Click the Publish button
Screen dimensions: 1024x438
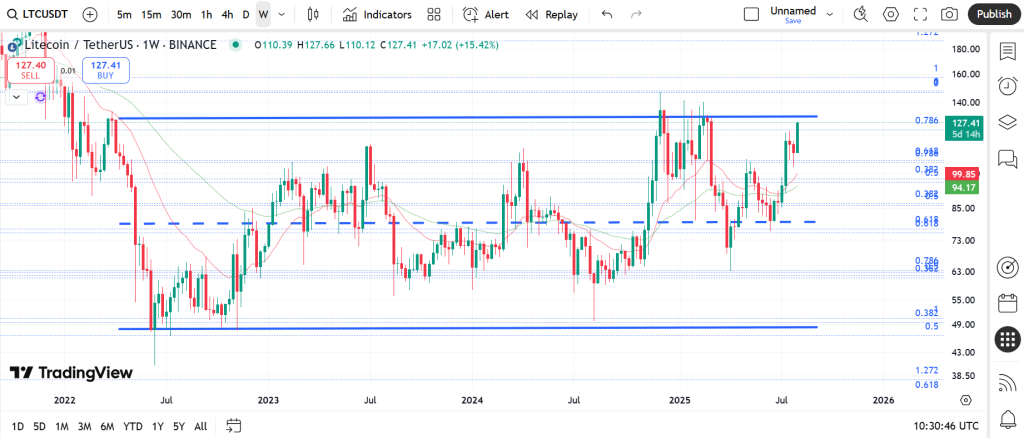(x=994, y=14)
